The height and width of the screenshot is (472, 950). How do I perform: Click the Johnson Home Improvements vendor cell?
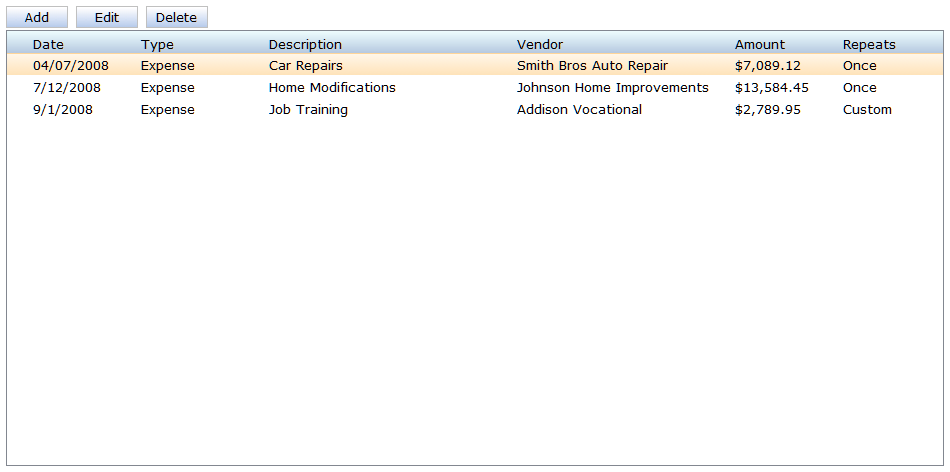pos(613,87)
